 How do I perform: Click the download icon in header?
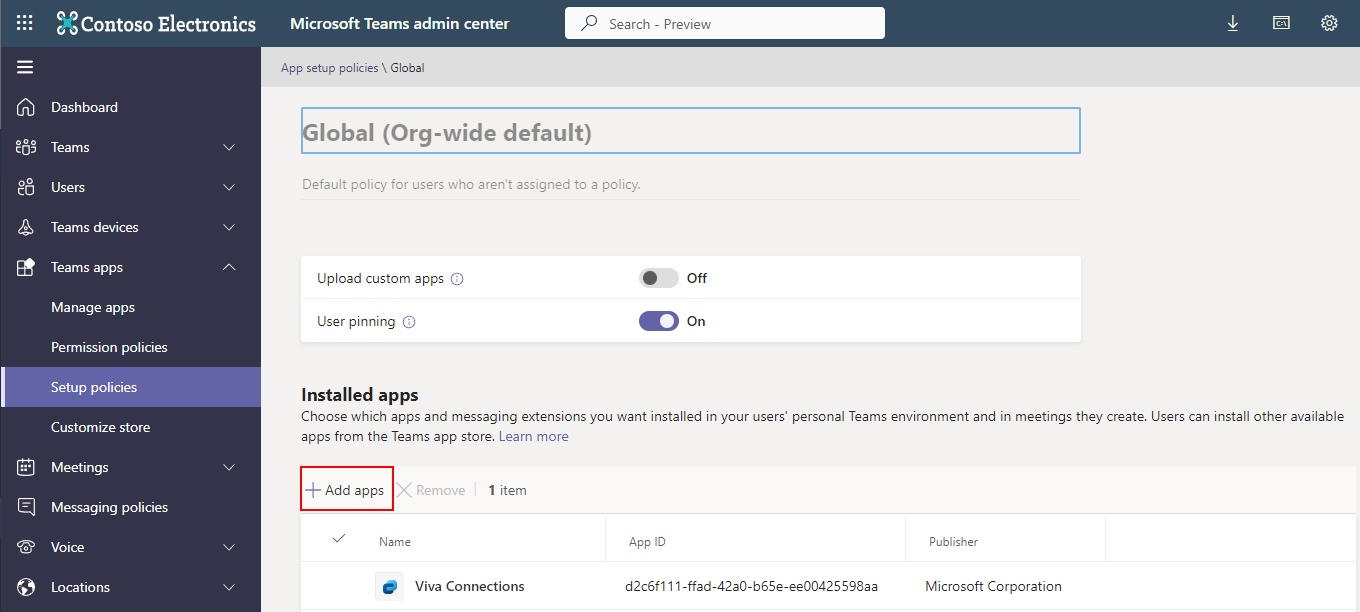click(x=1233, y=23)
